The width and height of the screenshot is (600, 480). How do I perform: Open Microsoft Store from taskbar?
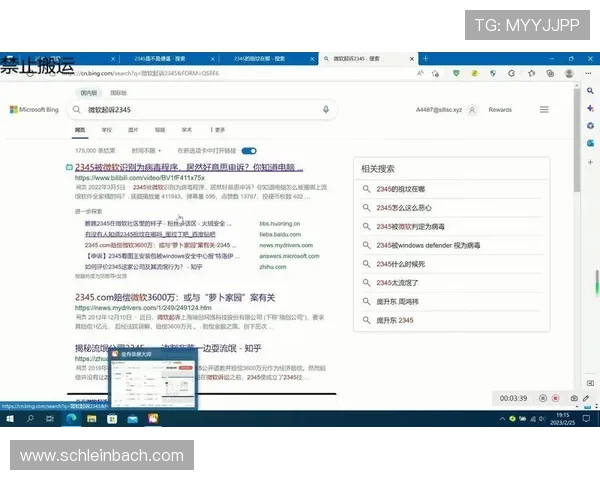pyautogui.click(x=112, y=418)
